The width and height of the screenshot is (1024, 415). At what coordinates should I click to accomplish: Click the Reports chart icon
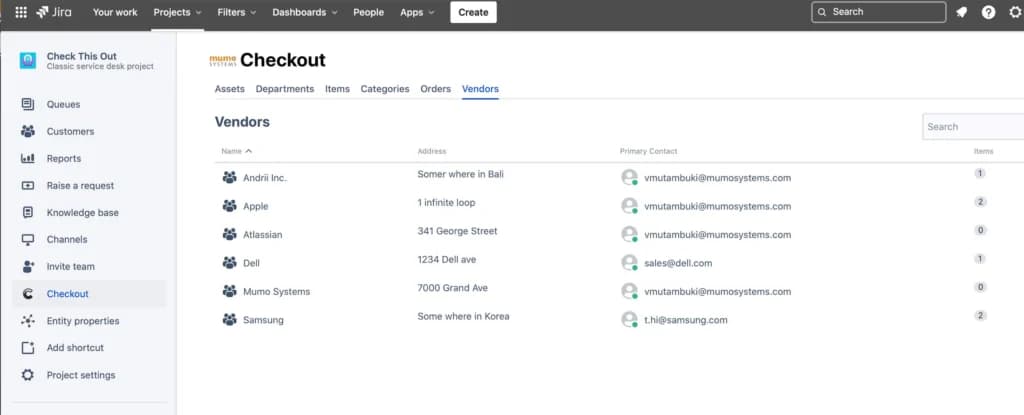27,158
